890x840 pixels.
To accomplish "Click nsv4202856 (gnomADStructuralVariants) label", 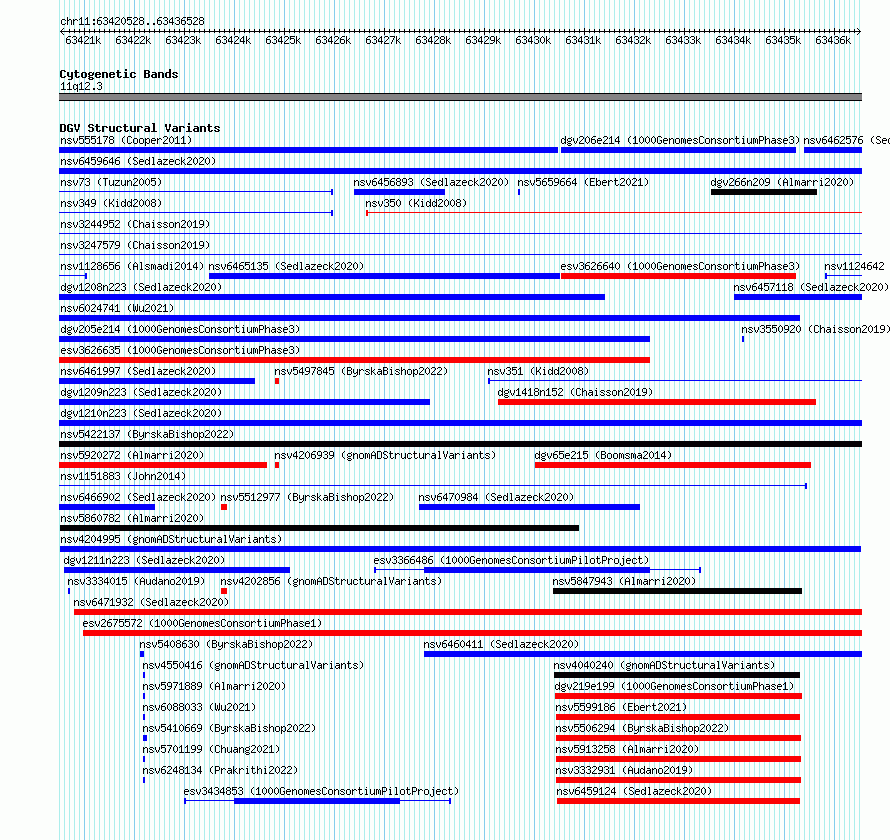I will click(331, 581).
